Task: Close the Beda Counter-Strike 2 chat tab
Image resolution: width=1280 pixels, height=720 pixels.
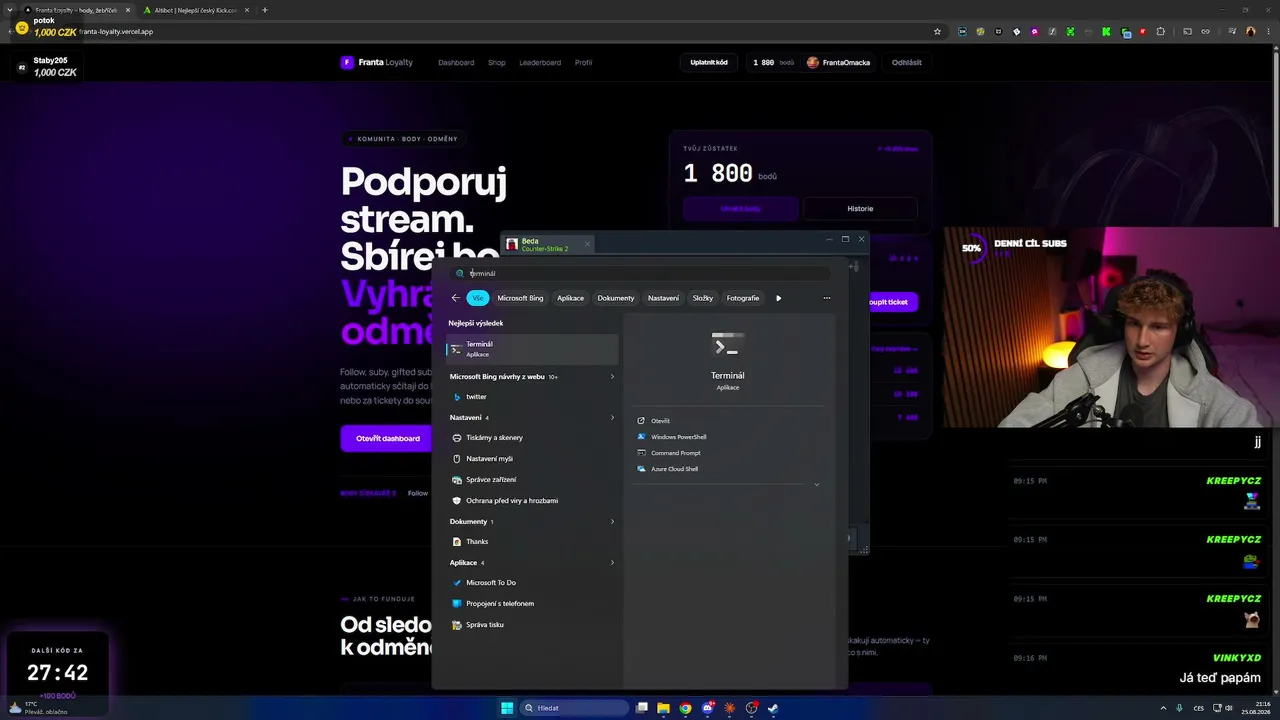Action: [x=587, y=243]
